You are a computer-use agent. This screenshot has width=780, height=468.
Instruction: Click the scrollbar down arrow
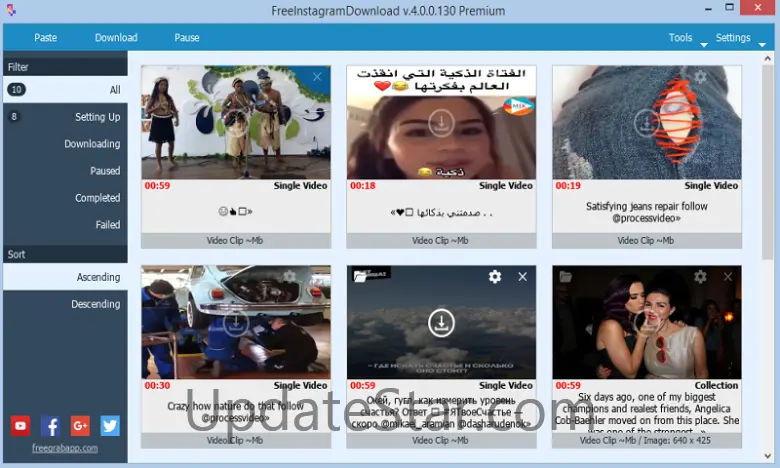point(767,456)
